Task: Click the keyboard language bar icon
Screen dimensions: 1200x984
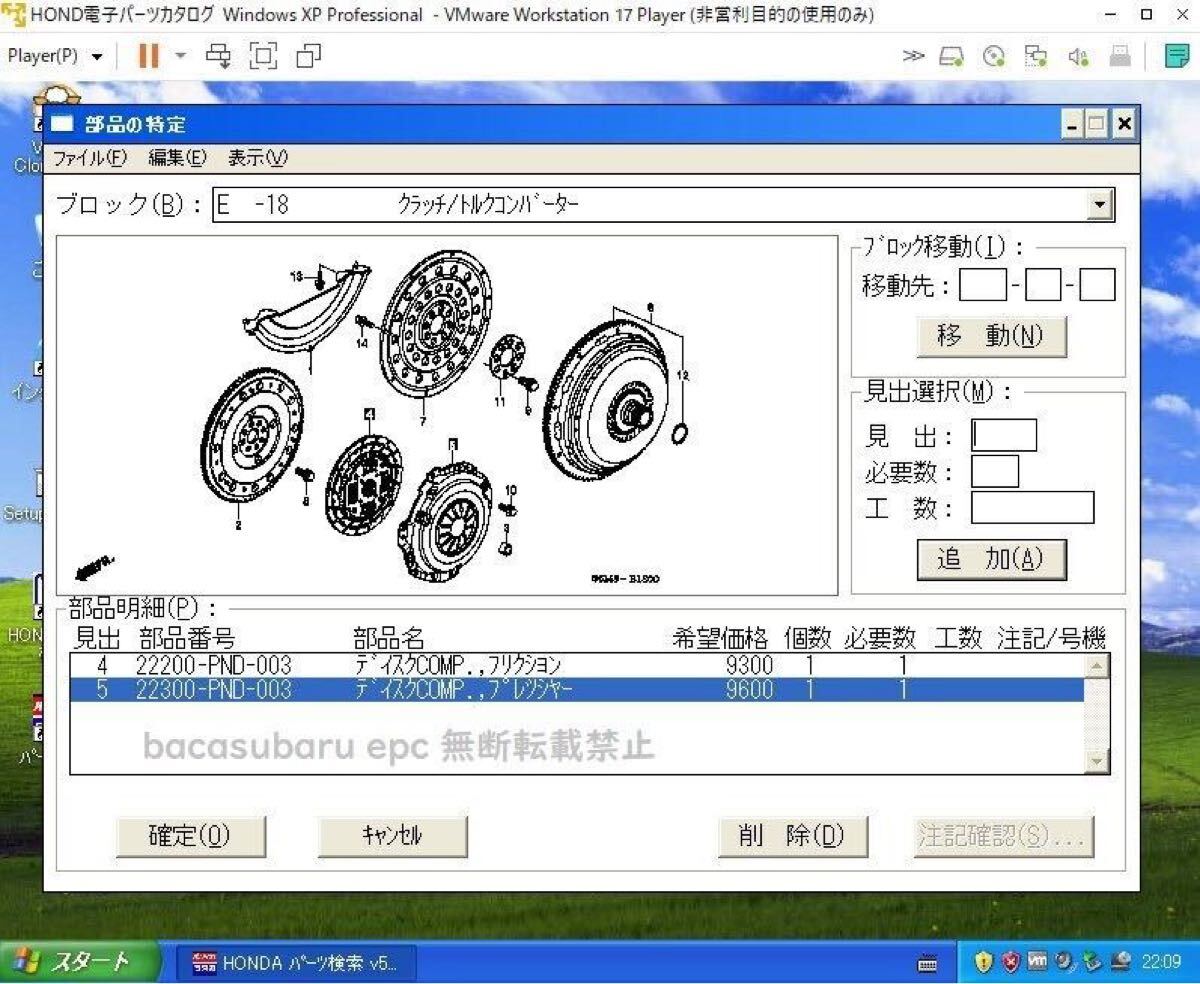Action: 927,963
